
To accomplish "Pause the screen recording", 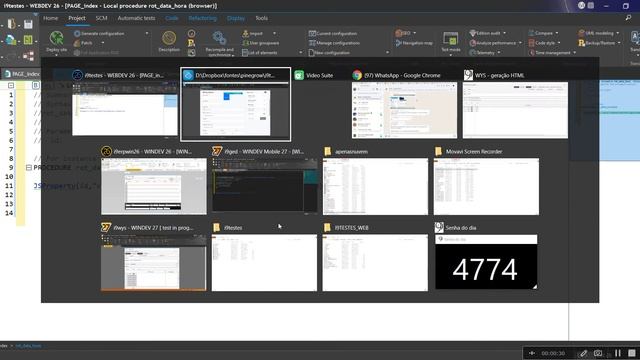I will point(618,353).
